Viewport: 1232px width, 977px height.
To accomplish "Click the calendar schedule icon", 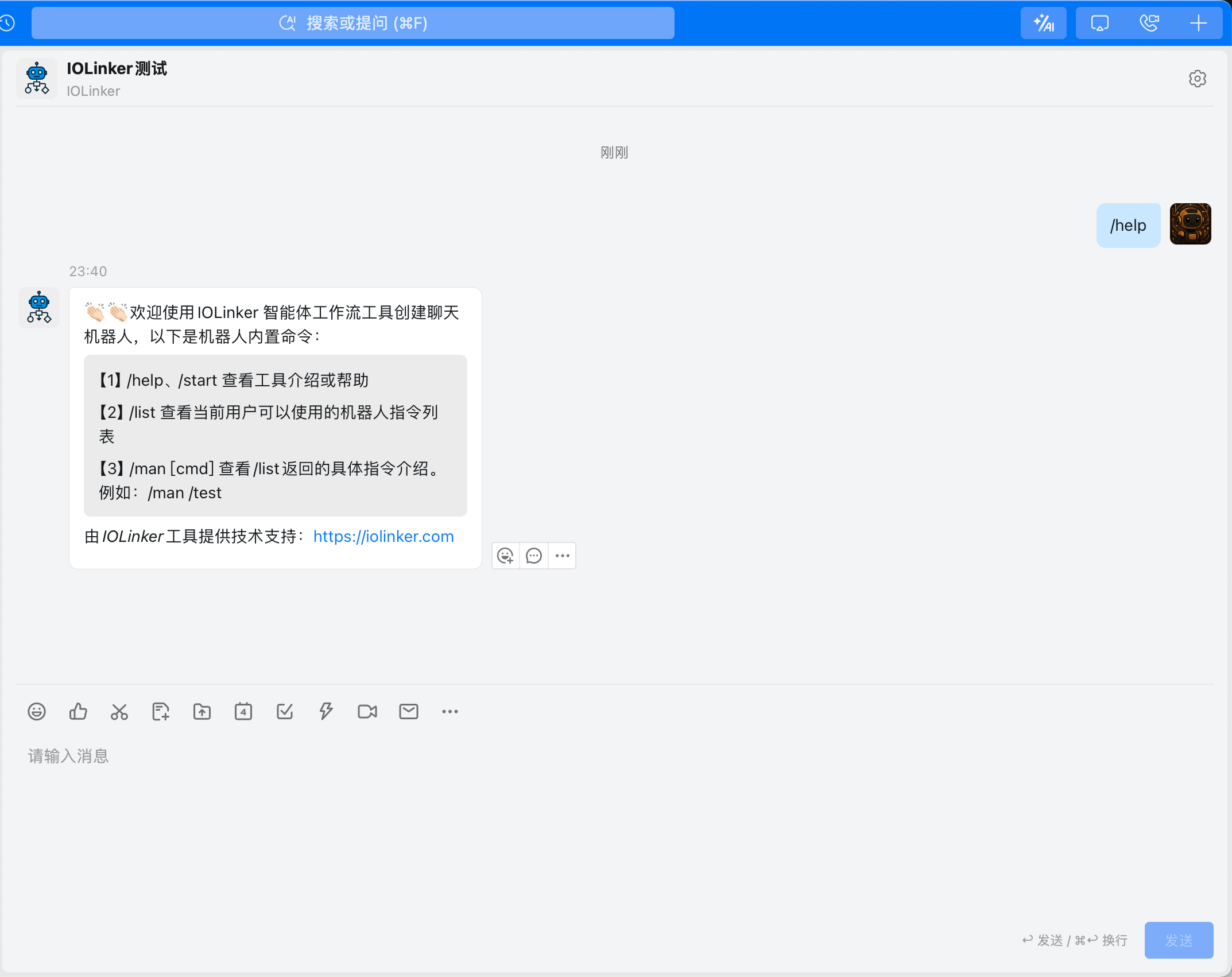I will (x=243, y=712).
